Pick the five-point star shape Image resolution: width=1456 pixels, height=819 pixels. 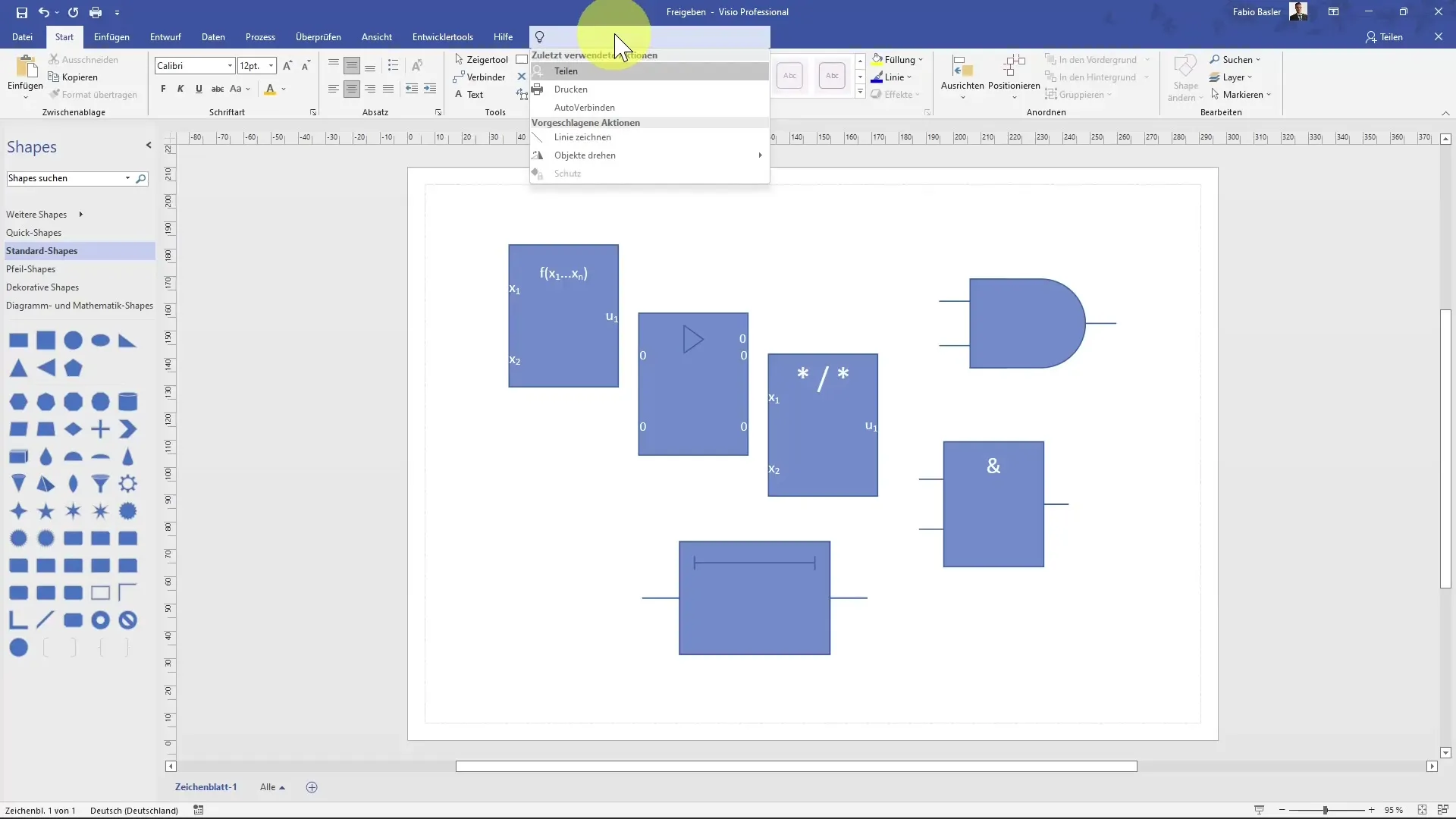click(45, 511)
